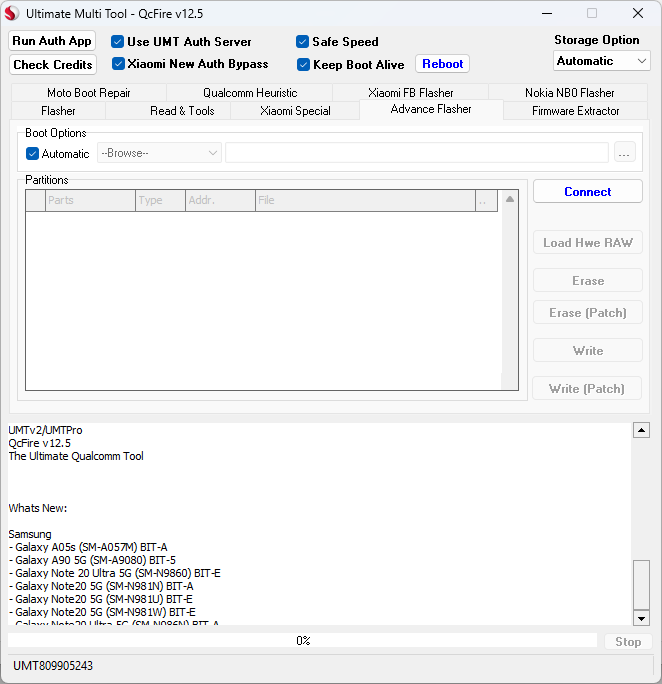Click the QcFire app logo icon
662x684 pixels.
tap(12, 13)
